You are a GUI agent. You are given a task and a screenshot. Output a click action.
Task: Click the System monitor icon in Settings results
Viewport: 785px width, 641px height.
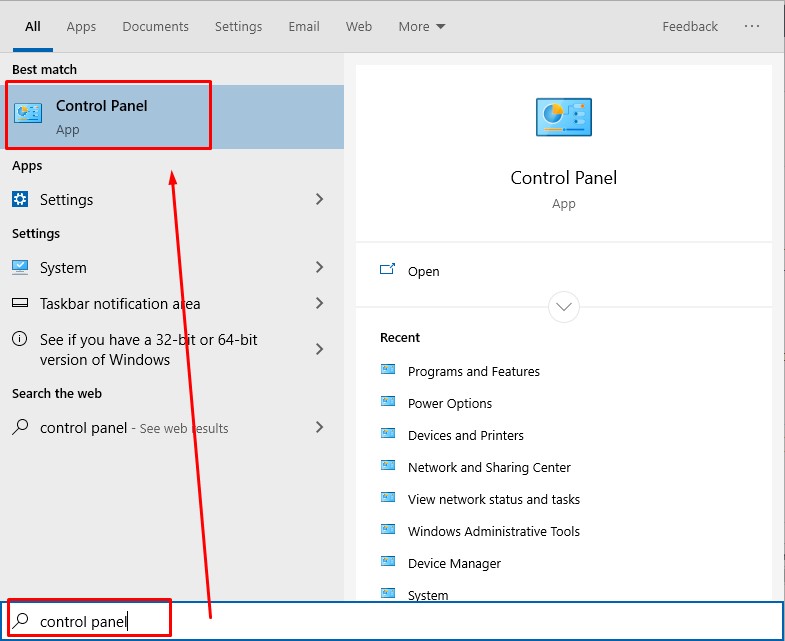tap(20, 267)
